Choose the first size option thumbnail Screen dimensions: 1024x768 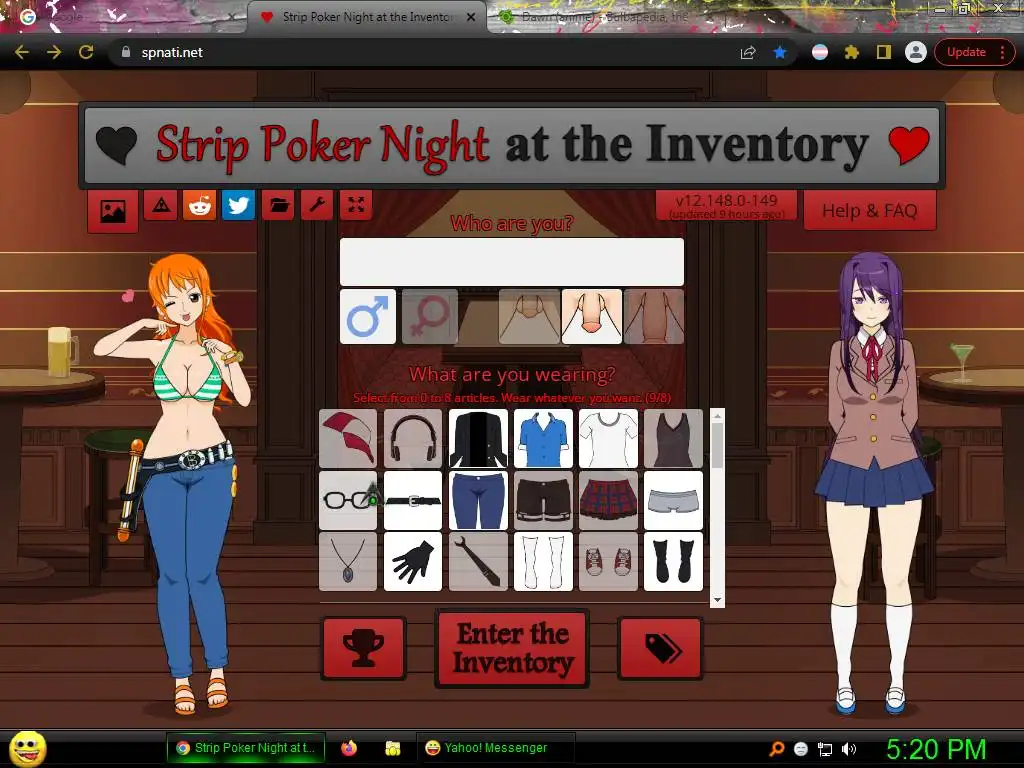point(529,317)
